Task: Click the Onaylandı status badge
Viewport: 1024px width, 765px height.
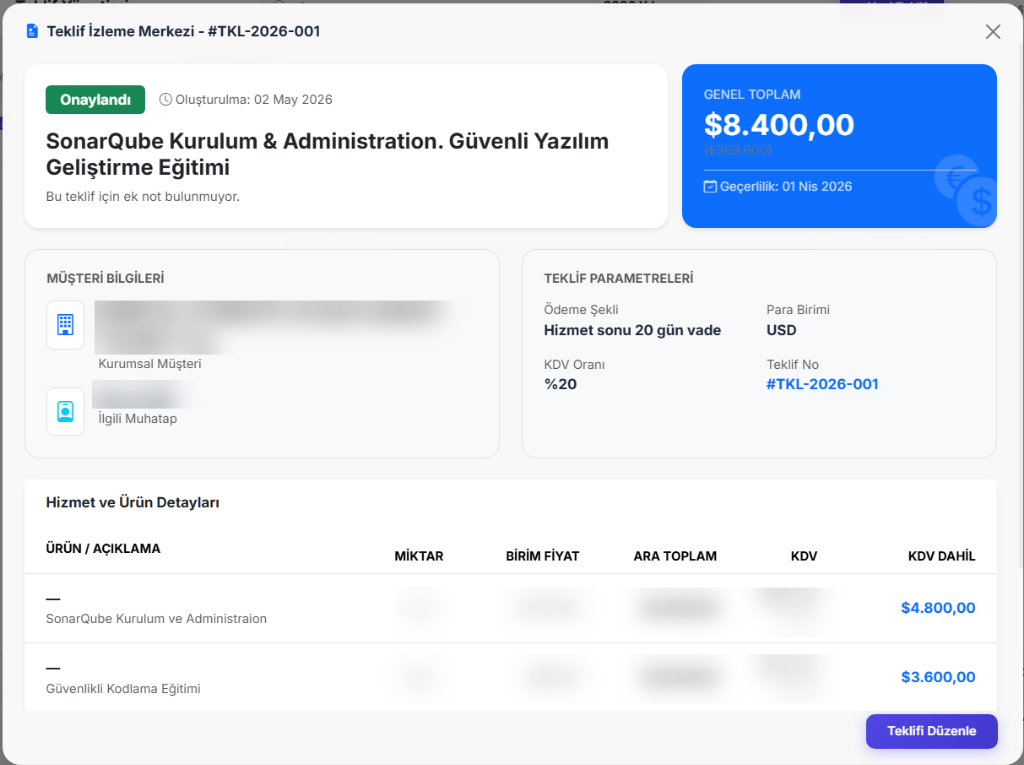Action: point(95,100)
